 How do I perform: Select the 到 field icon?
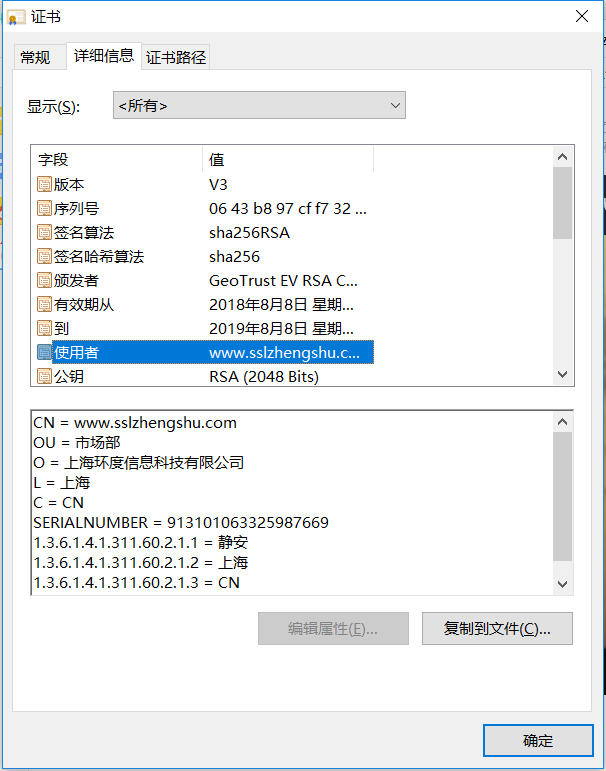44,328
